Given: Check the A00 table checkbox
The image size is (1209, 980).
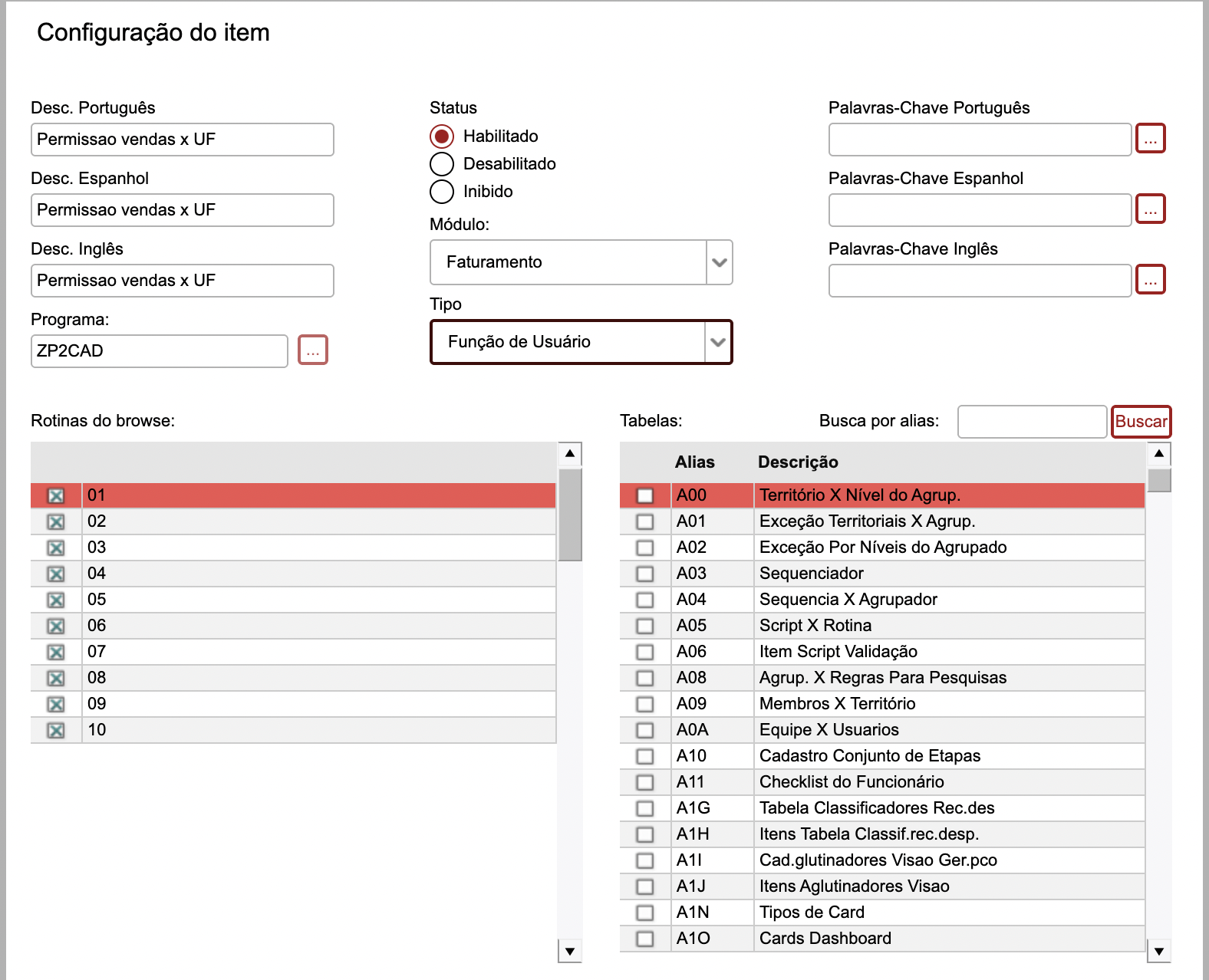Looking at the screenshot, I should click(645, 496).
